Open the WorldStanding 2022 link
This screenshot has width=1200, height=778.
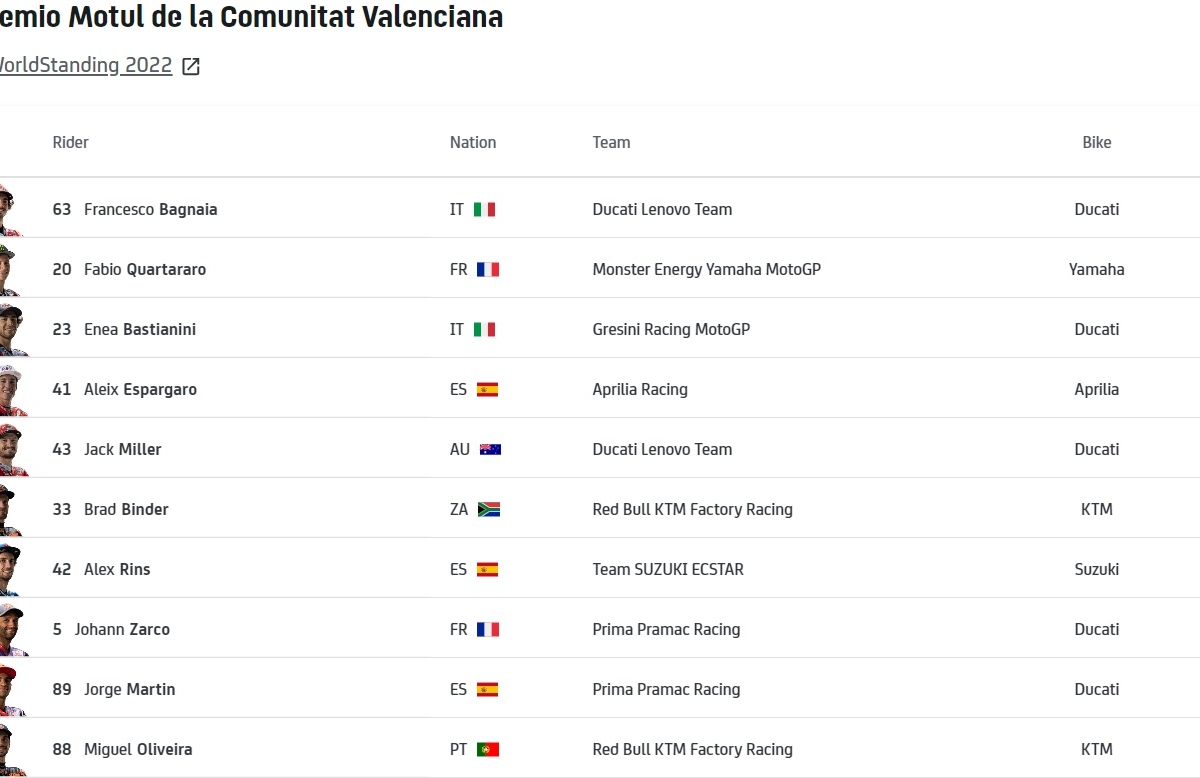(86, 66)
